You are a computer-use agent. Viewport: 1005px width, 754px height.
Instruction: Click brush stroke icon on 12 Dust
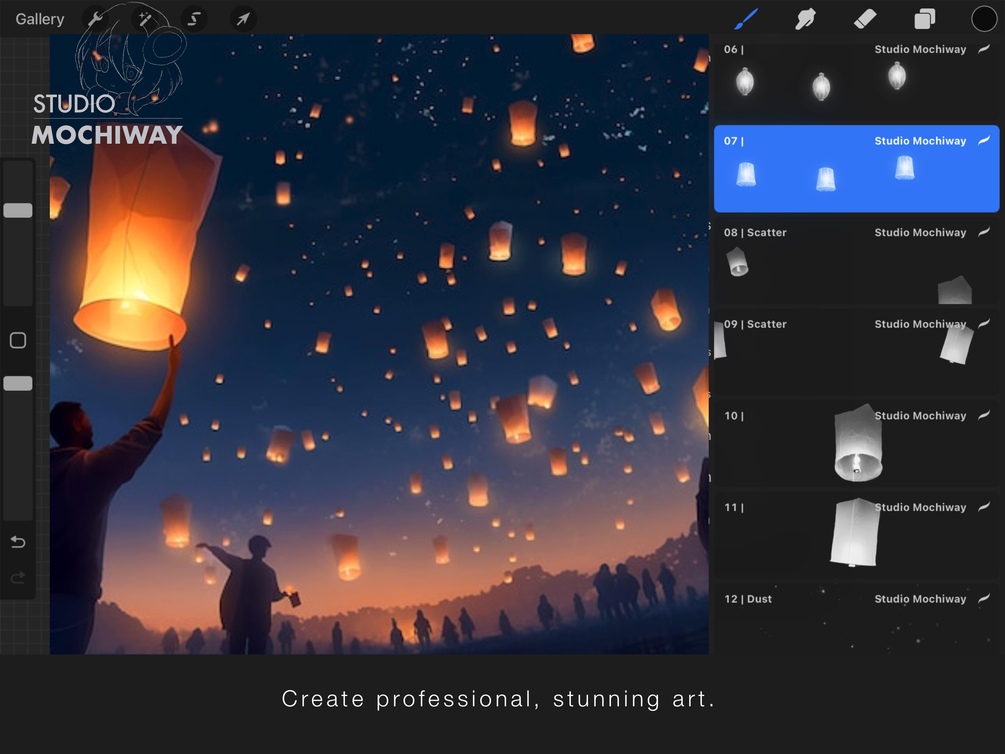pyautogui.click(x=984, y=599)
